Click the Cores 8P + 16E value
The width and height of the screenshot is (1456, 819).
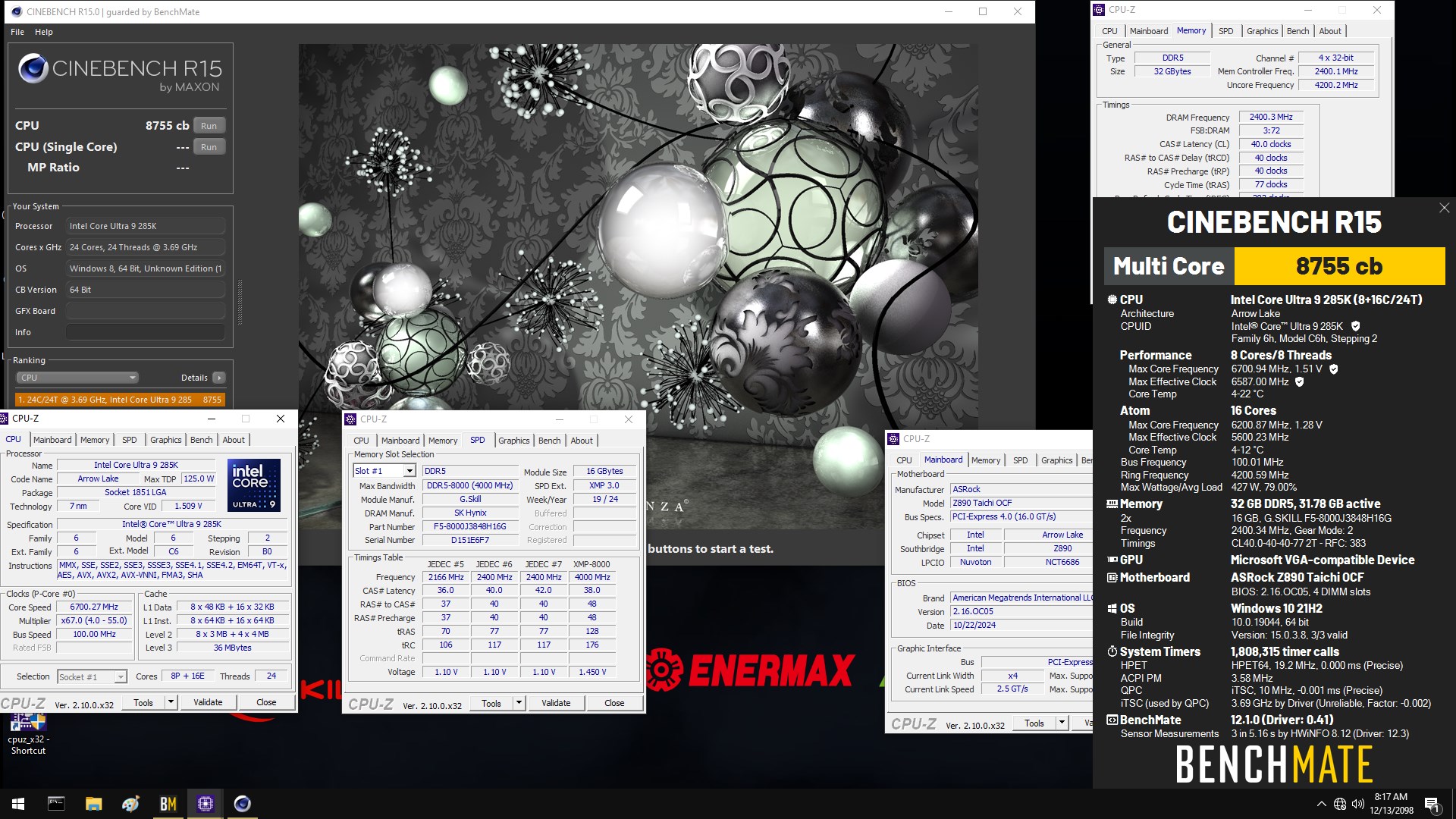[187, 676]
